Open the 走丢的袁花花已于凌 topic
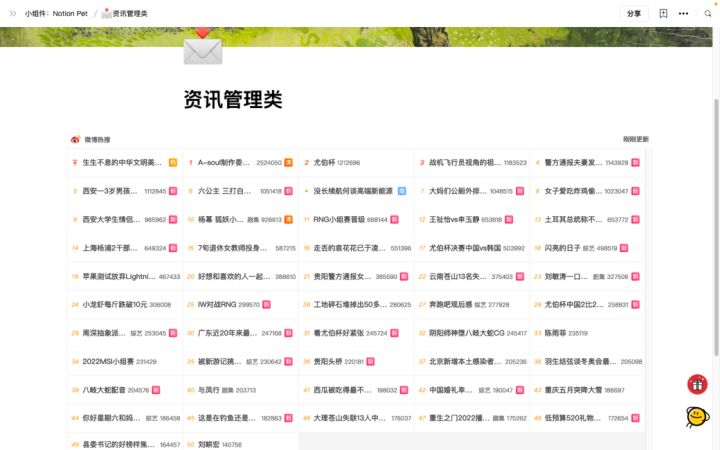 [x=350, y=248]
